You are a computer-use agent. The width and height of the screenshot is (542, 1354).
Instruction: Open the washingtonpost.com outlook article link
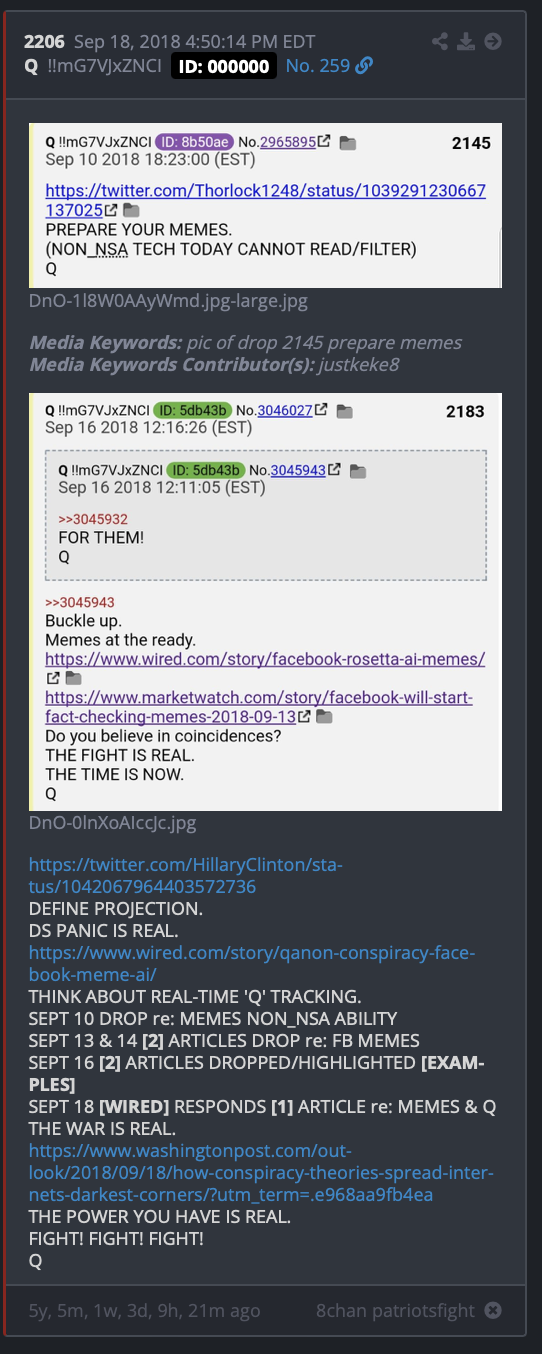pyautogui.click(x=260, y=1171)
